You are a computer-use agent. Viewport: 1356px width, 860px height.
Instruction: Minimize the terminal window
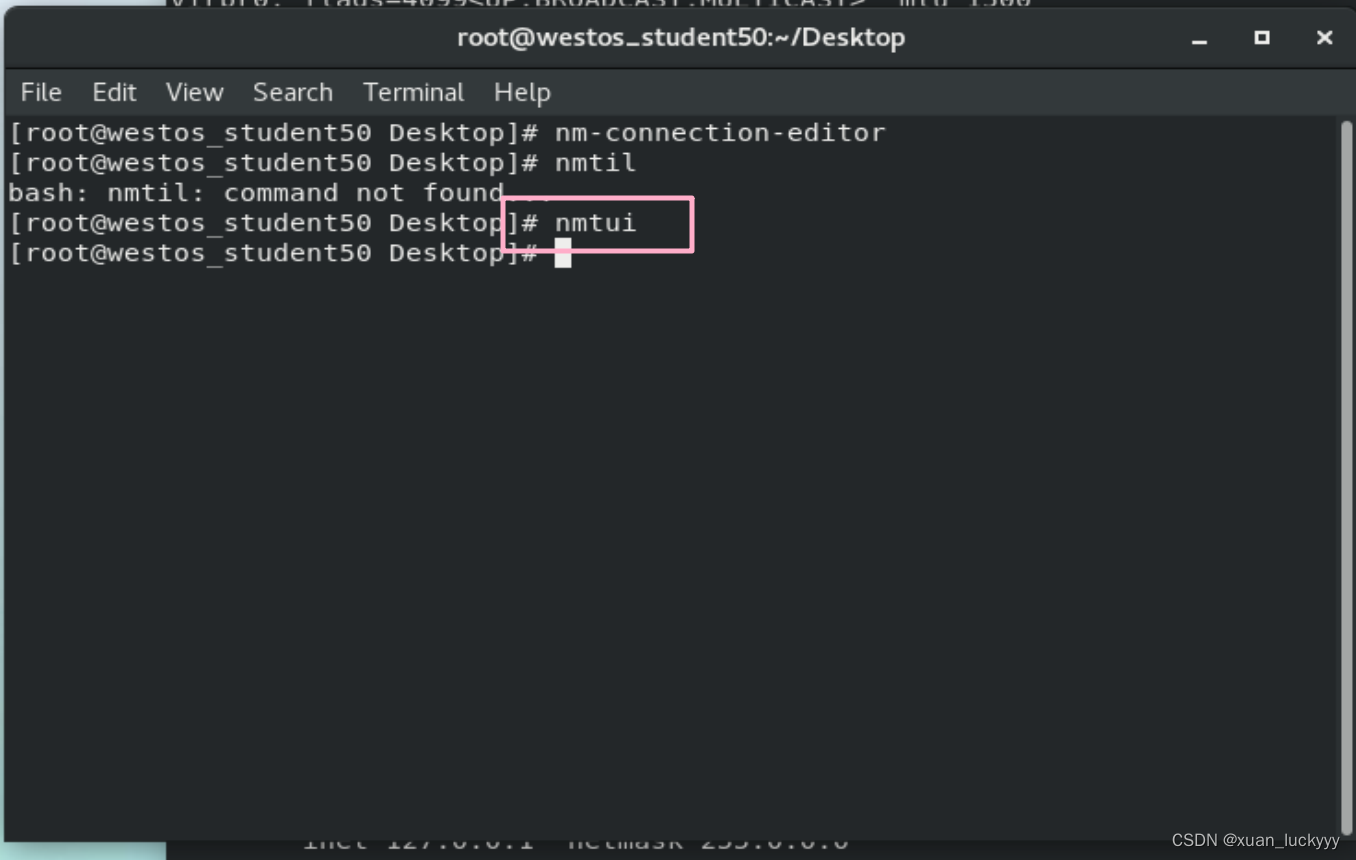click(x=1199, y=38)
